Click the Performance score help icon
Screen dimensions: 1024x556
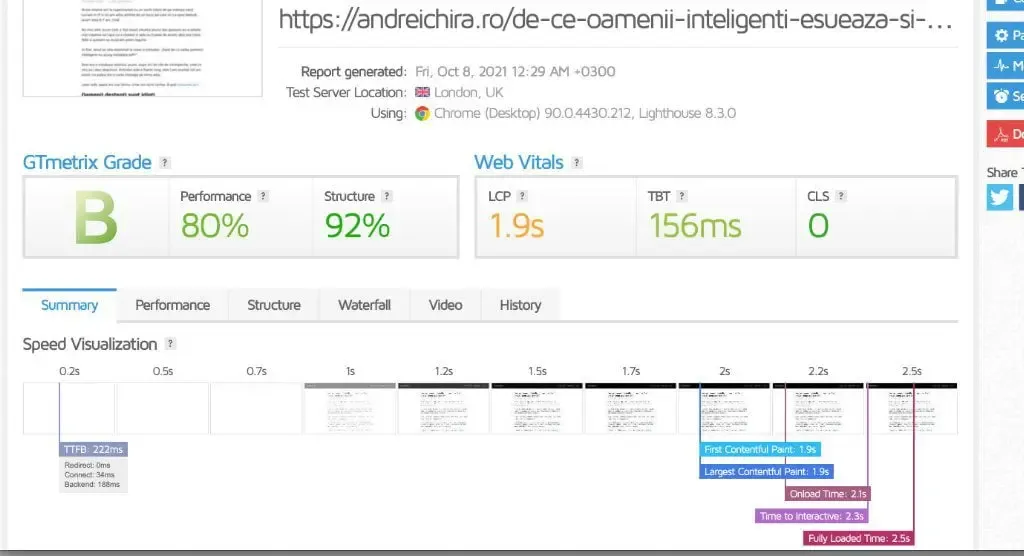(263, 196)
